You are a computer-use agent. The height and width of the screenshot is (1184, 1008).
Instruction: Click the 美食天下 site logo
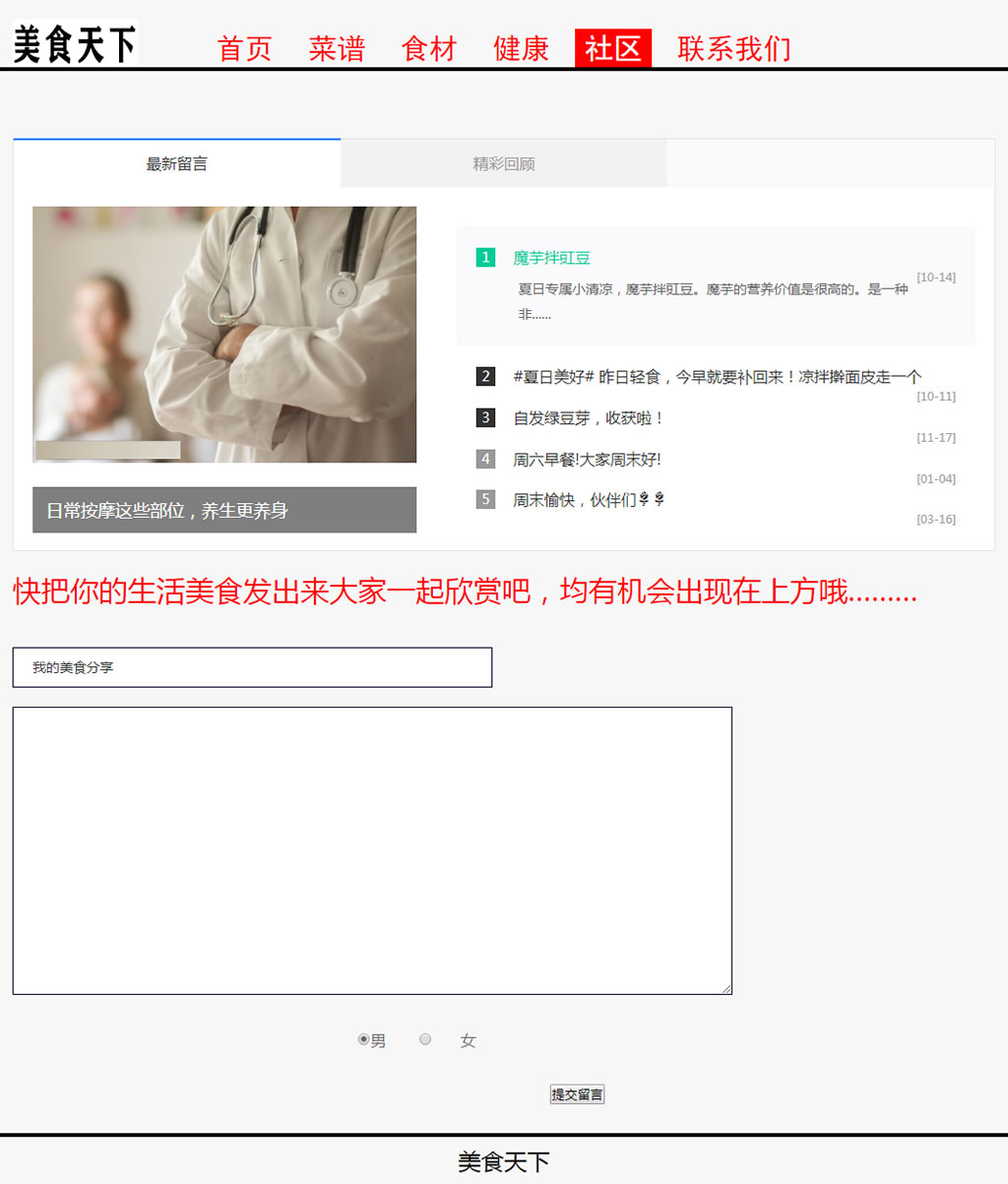[x=75, y=44]
